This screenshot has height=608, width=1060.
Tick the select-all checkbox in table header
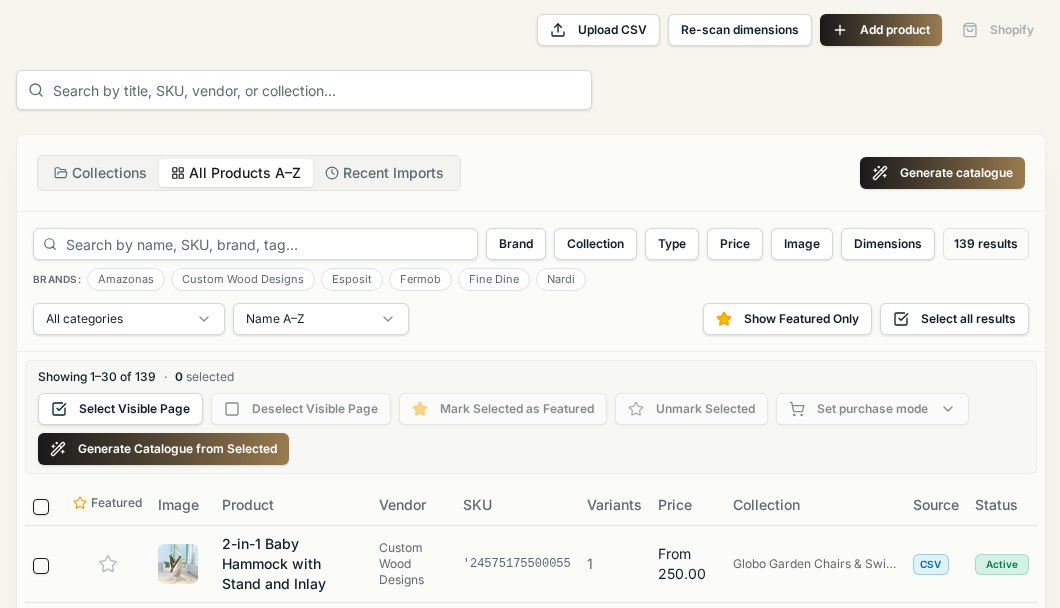coord(41,507)
